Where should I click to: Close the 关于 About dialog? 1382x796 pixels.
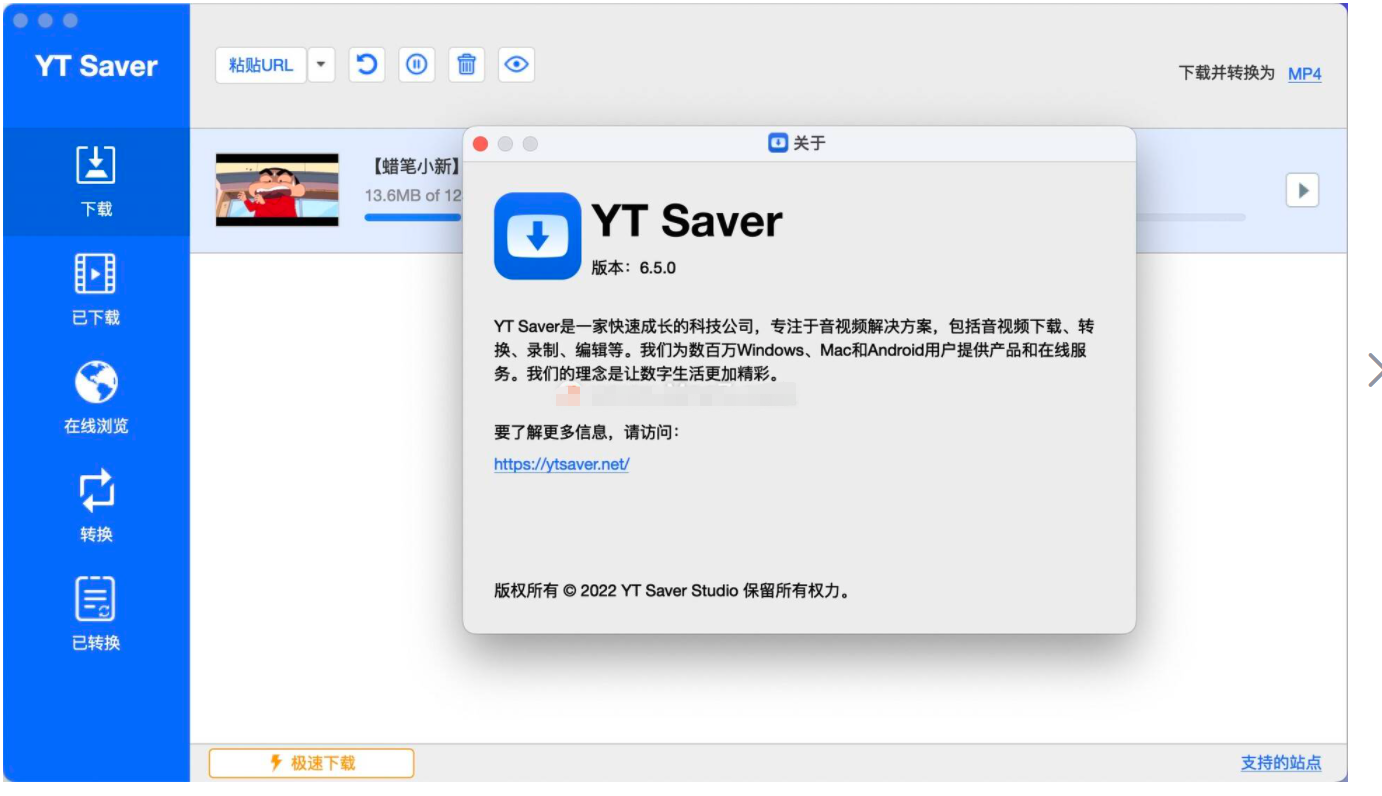pos(480,144)
